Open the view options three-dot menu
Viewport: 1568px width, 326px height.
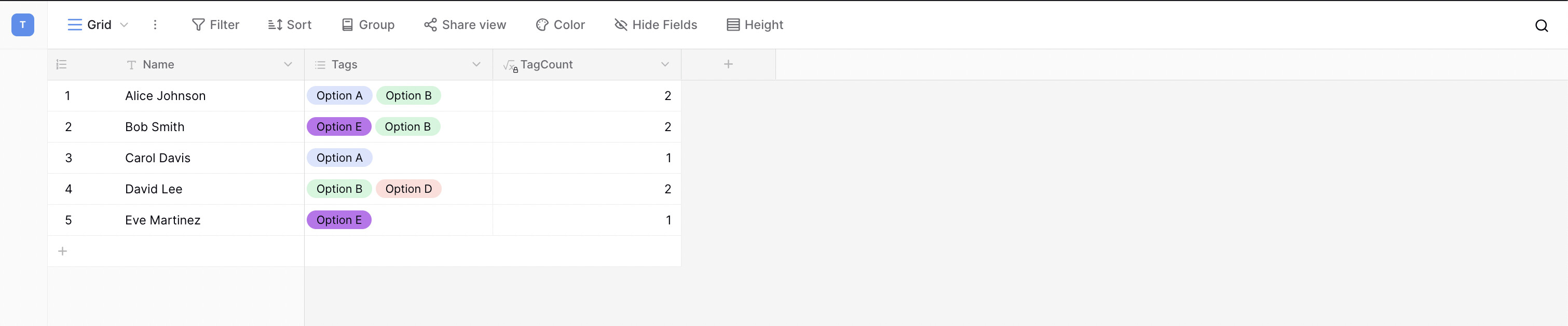tap(155, 25)
